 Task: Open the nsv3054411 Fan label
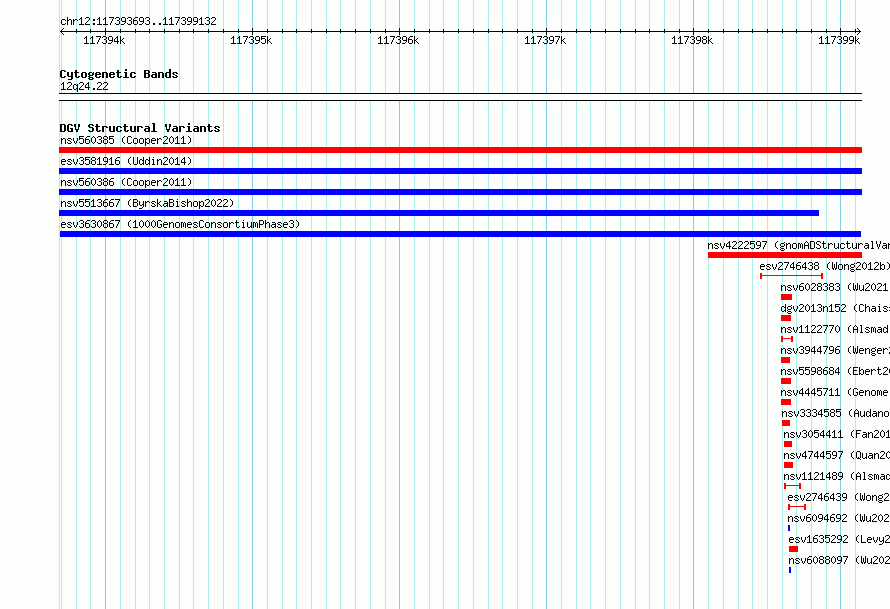click(837, 434)
